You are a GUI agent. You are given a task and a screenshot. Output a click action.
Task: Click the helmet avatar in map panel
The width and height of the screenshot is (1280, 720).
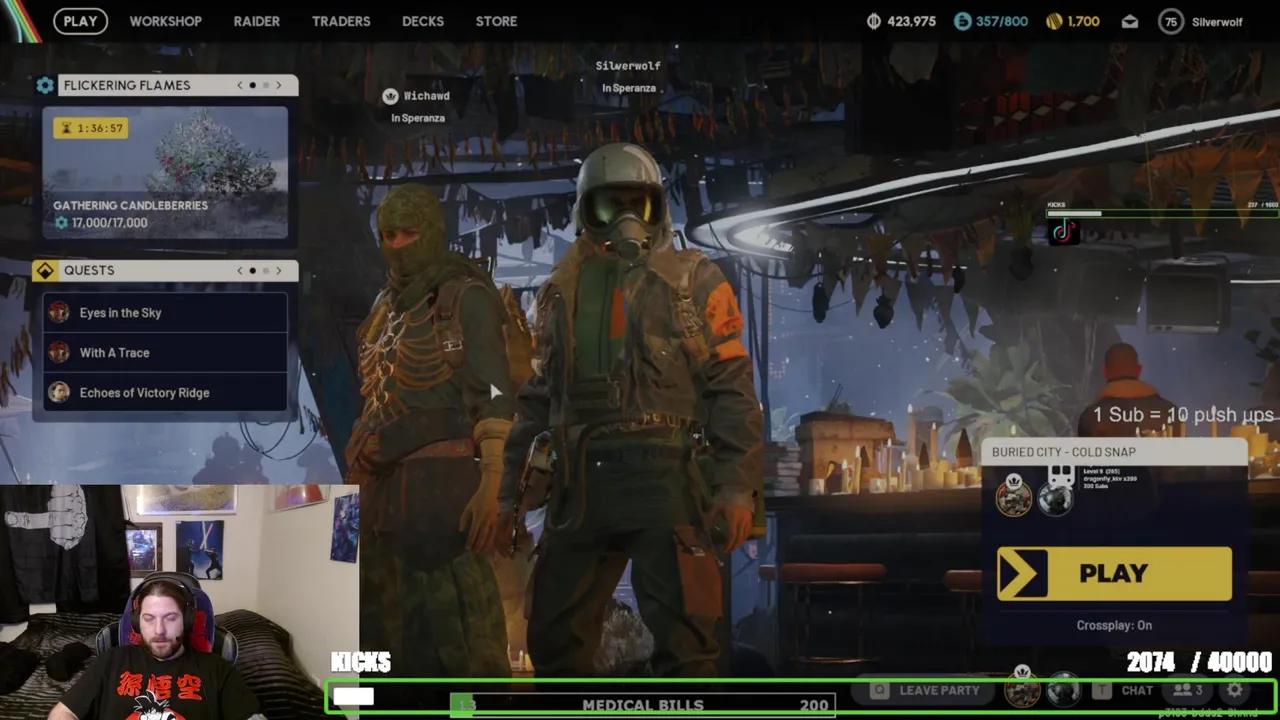point(1055,498)
